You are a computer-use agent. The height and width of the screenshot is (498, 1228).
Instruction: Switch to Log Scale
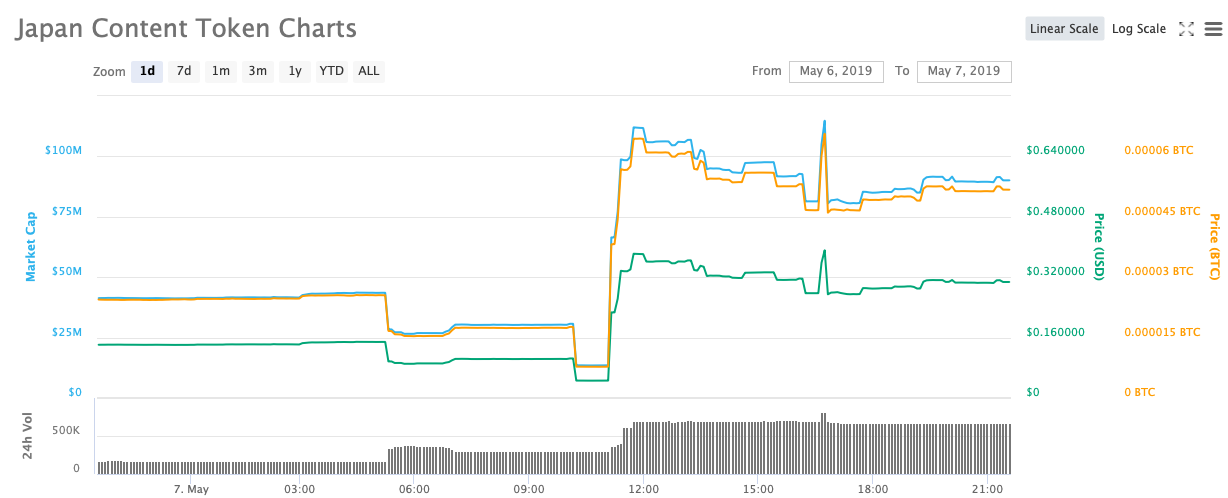[x=1139, y=29]
